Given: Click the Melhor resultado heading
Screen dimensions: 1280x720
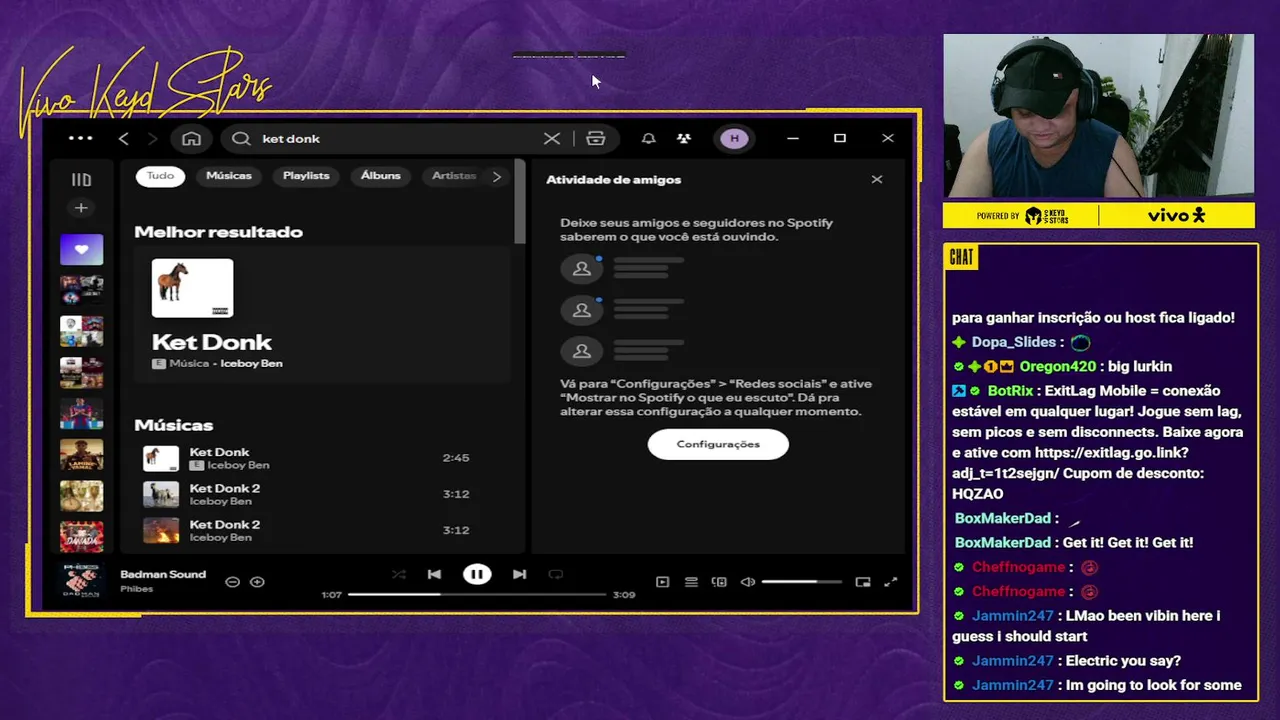Looking at the screenshot, I should 218,232.
